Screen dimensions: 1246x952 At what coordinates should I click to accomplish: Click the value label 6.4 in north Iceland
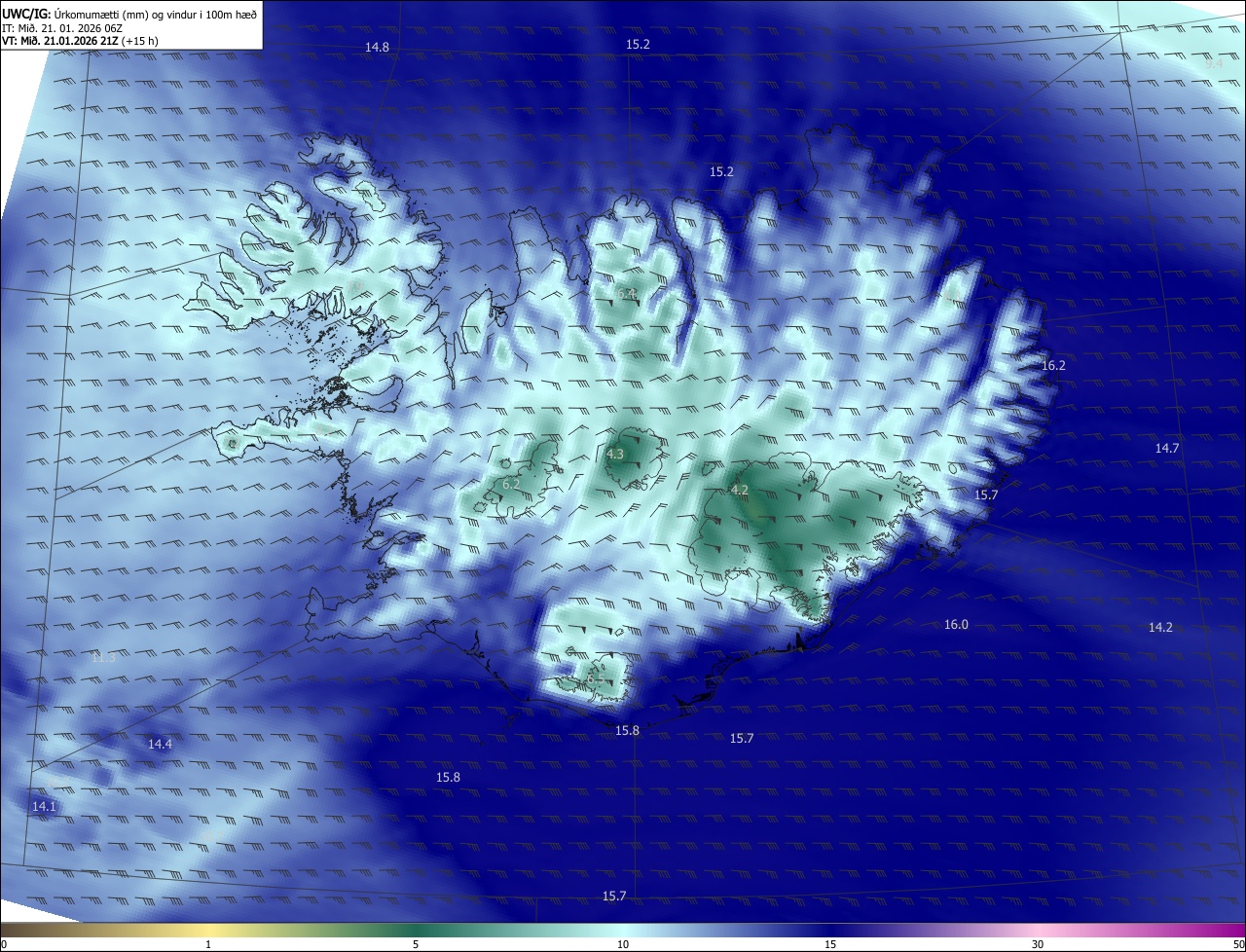pos(626,293)
